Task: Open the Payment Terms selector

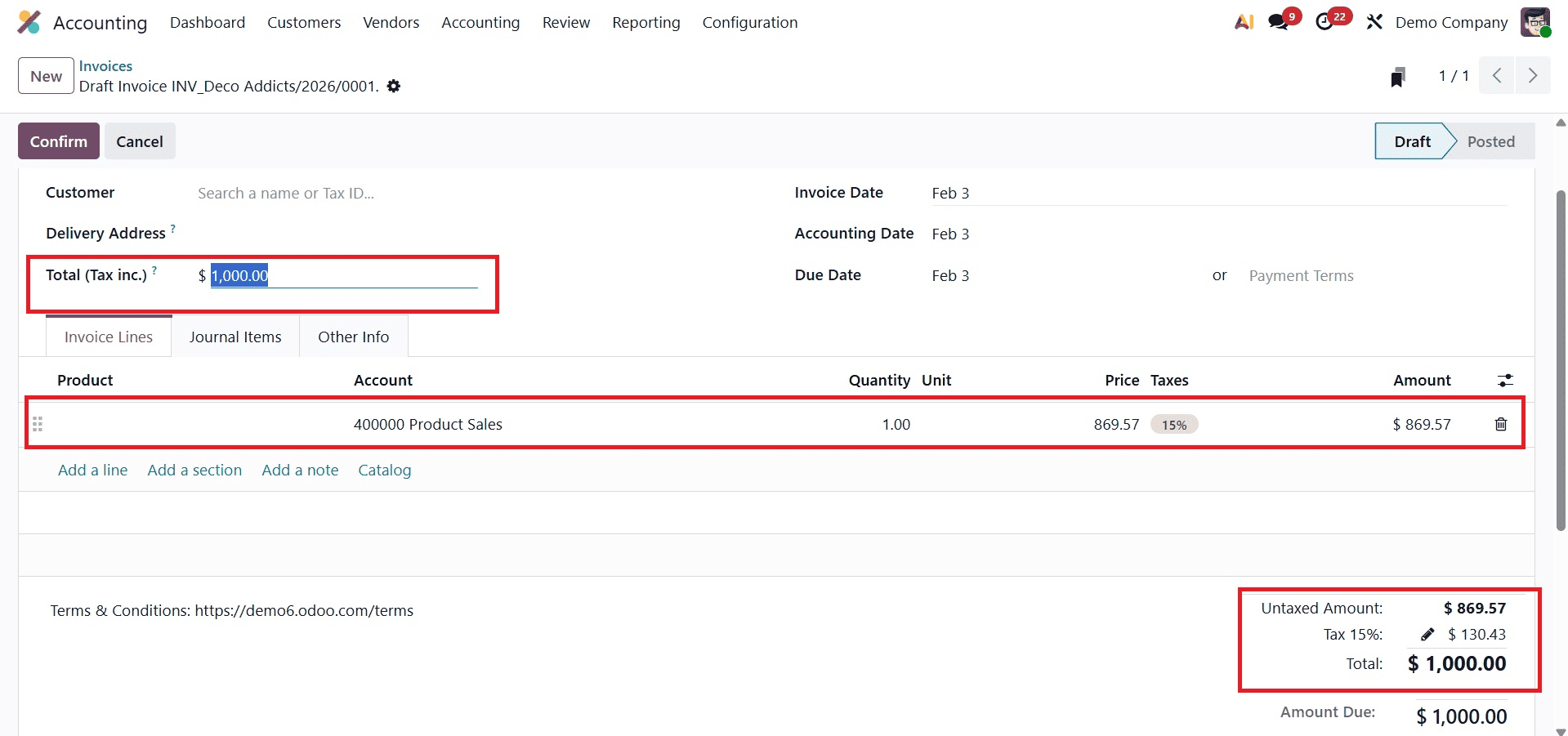Action: (1301, 275)
